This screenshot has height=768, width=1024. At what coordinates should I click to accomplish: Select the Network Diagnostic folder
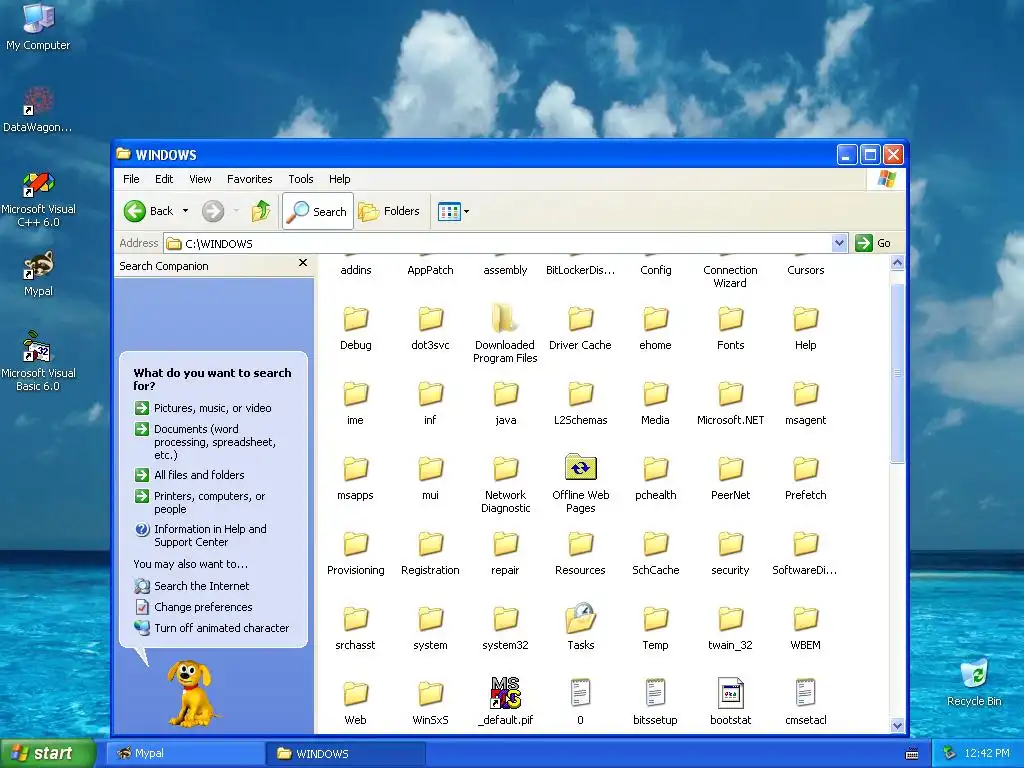(505, 485)
